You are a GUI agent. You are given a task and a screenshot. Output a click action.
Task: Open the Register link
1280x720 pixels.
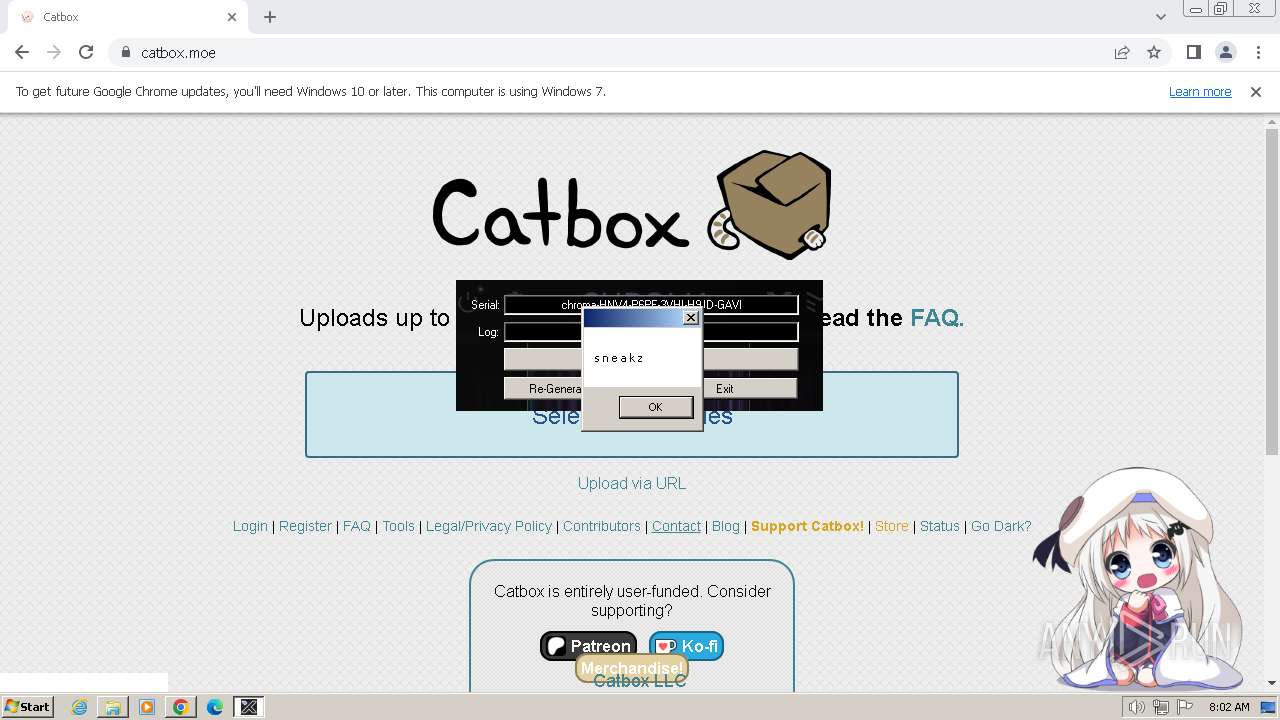click(305, 526)
